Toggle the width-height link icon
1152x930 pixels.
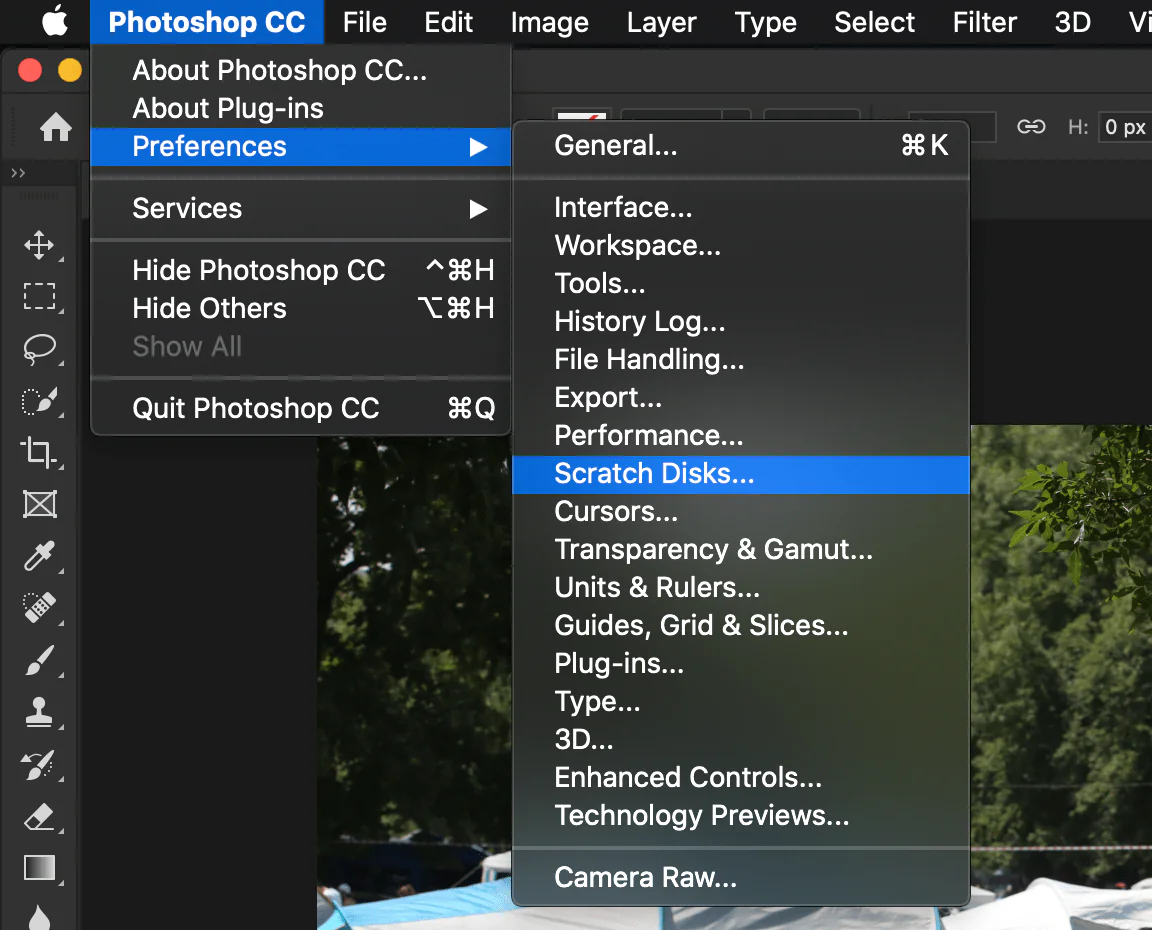coord(1031,127)
